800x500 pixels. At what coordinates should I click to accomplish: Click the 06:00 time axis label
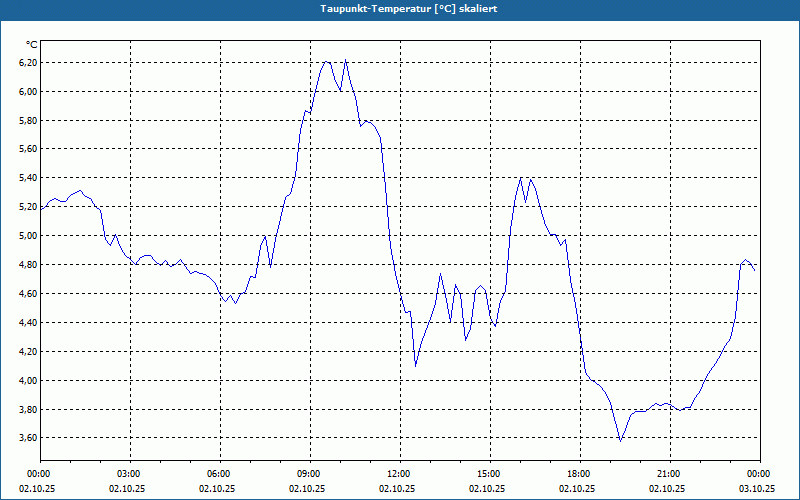[220, 474]
